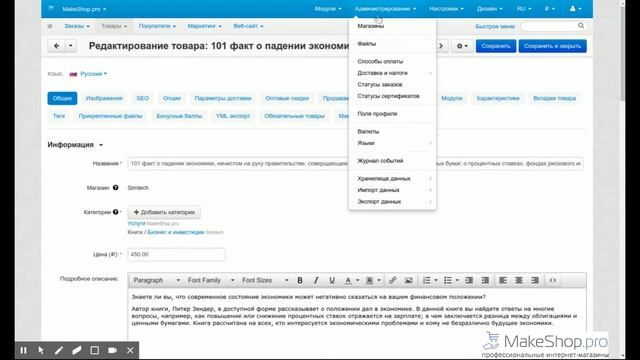
Task: Open the Настройки dropdown menu
Action: [446, 9]
